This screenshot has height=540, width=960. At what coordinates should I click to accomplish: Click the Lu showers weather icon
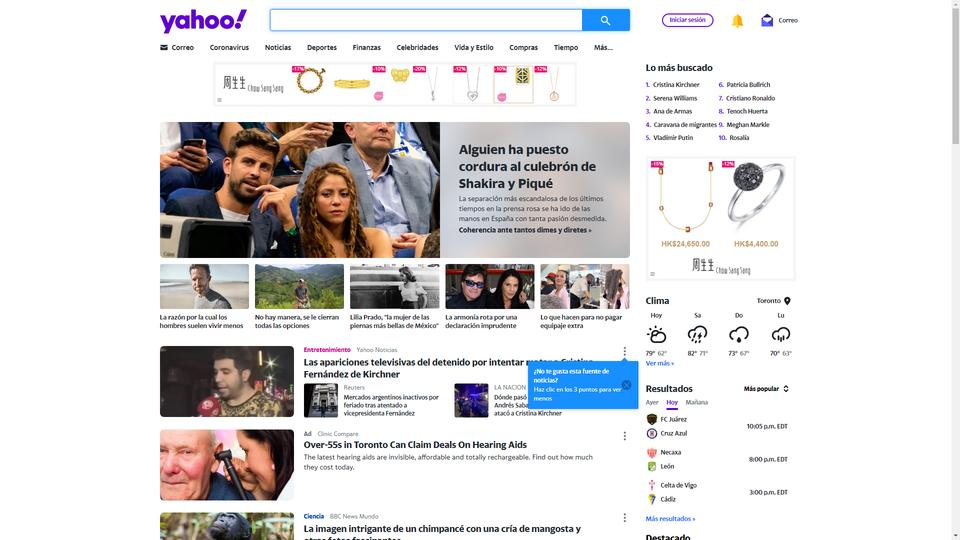point(781,335)
